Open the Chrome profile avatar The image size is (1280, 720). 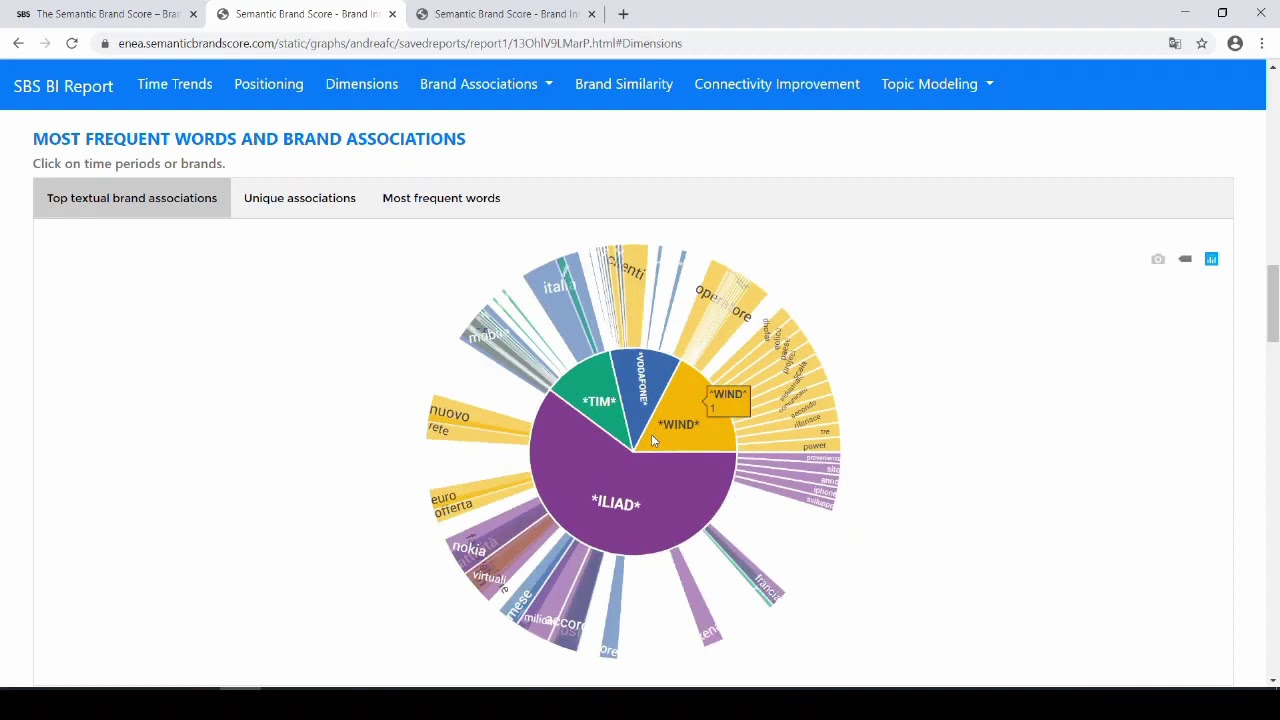pyautogui.click(x=1235, y=43)
